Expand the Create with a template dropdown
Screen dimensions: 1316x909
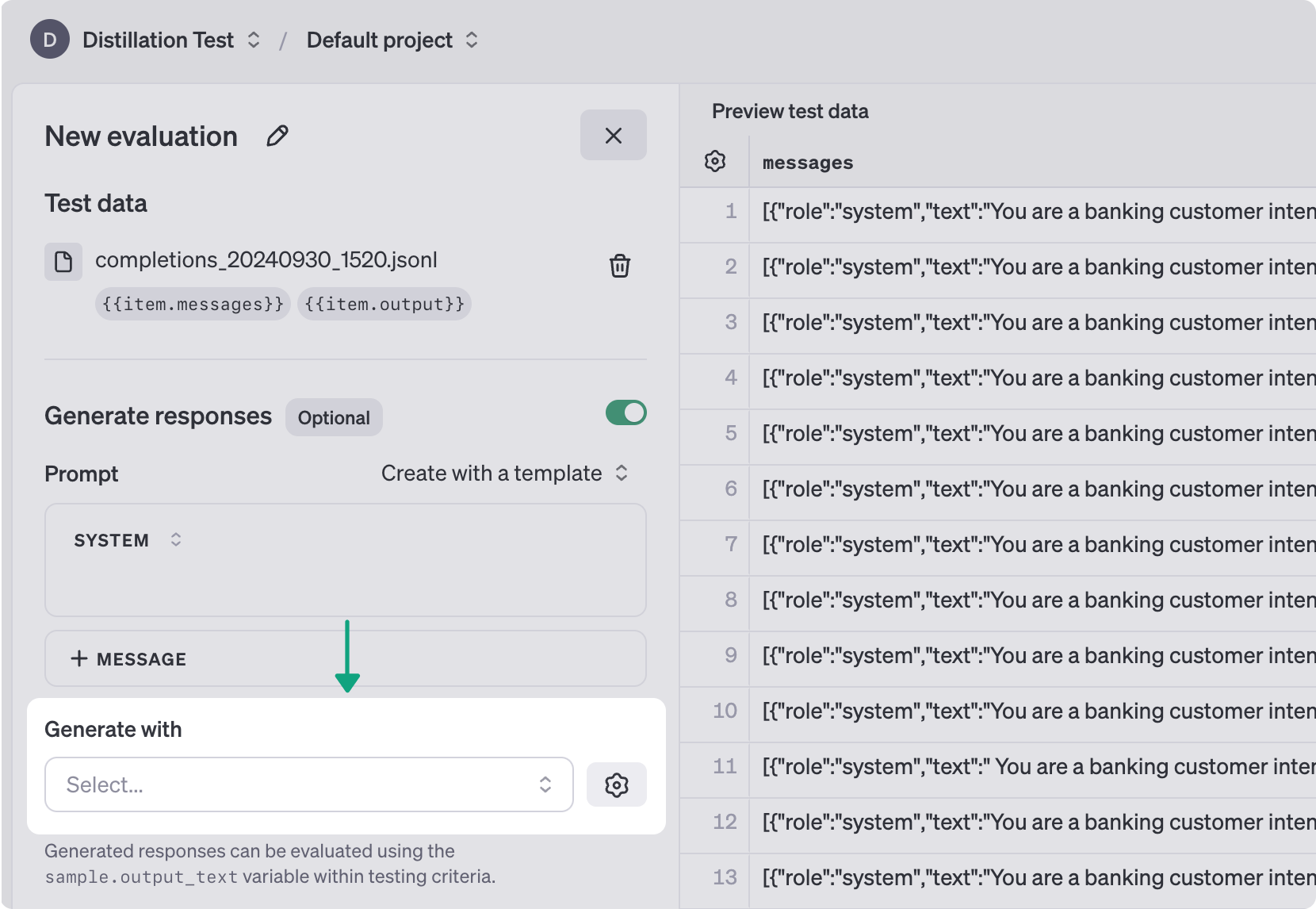coord(504,474)
